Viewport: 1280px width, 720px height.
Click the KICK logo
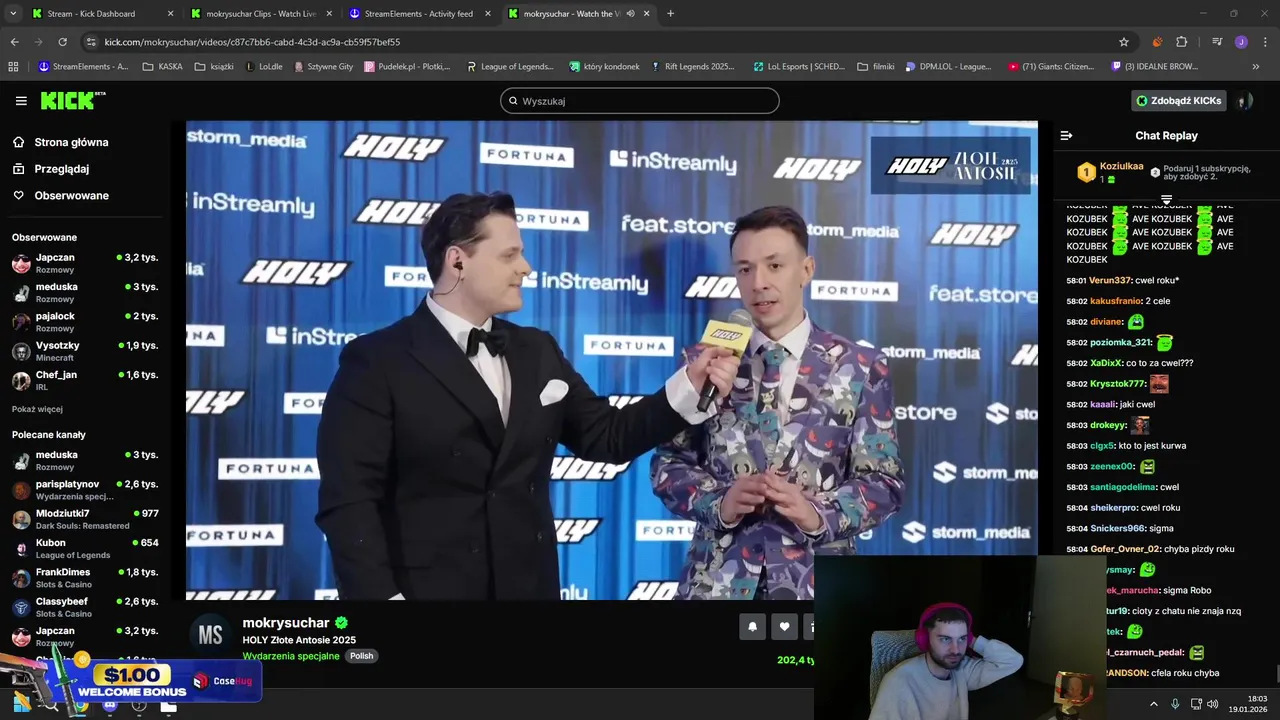(73, 101)
